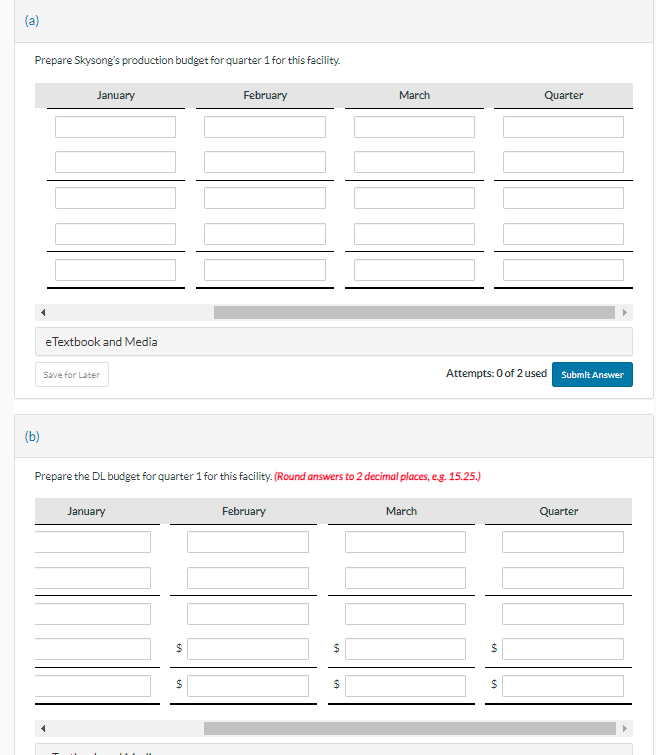Click Save for Later button

(x=72, y=375)
